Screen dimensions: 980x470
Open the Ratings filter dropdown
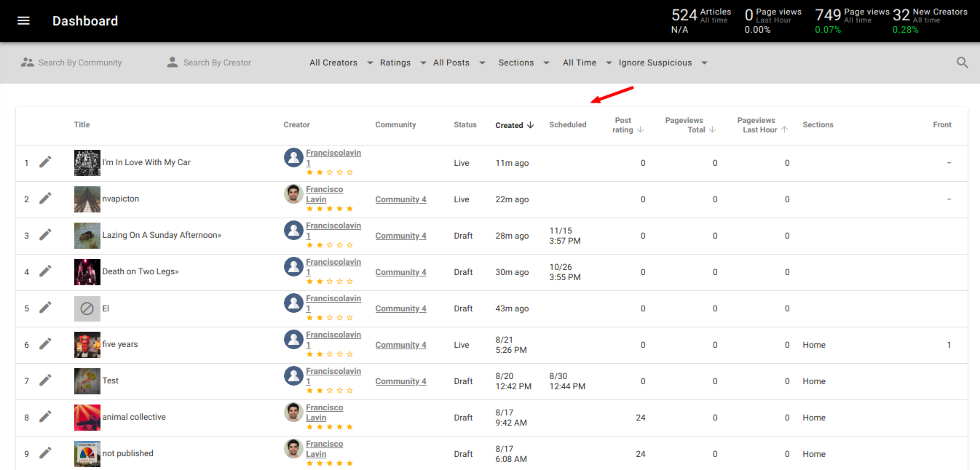402,63
